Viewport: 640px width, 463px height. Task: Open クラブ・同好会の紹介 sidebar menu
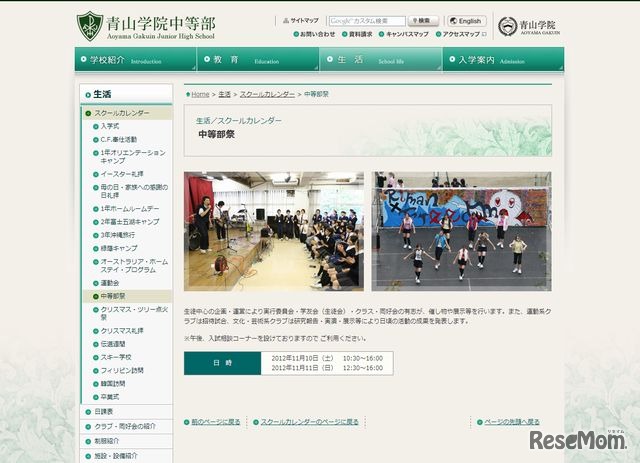tap(126, 427)
